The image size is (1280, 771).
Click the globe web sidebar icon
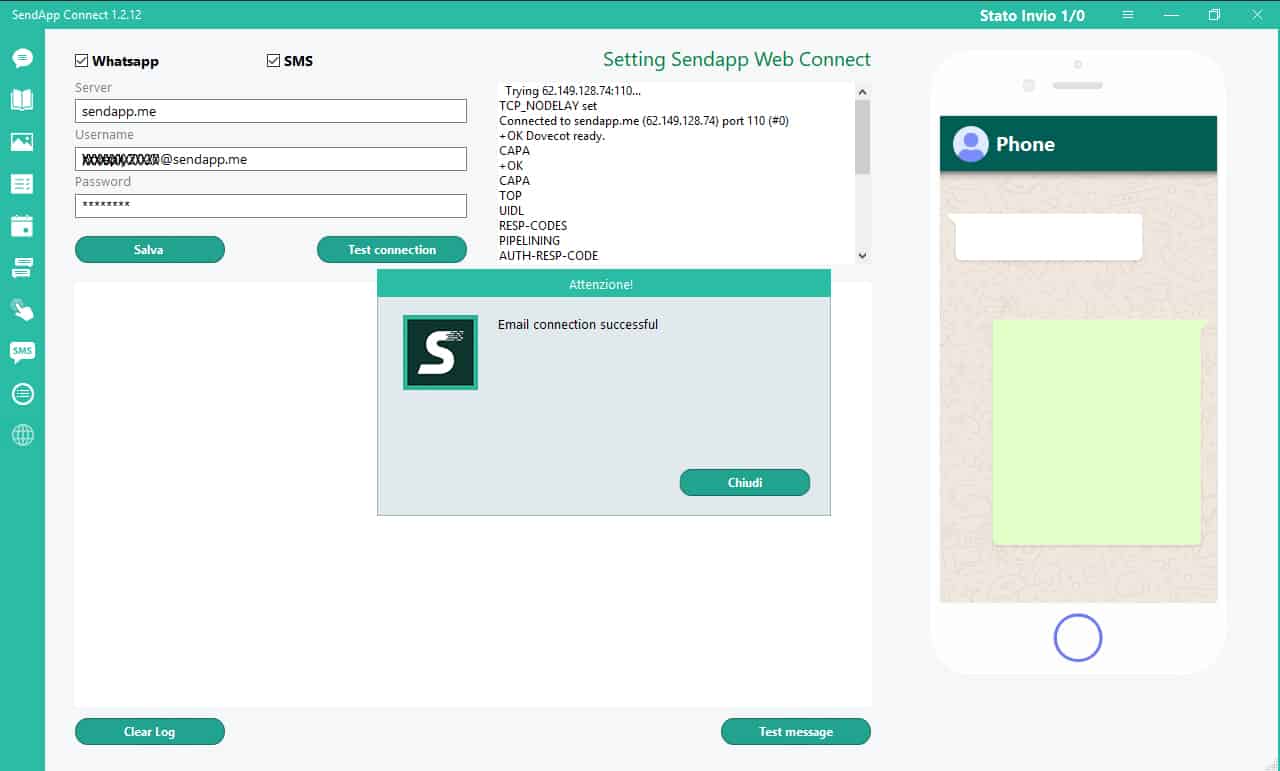22,435
